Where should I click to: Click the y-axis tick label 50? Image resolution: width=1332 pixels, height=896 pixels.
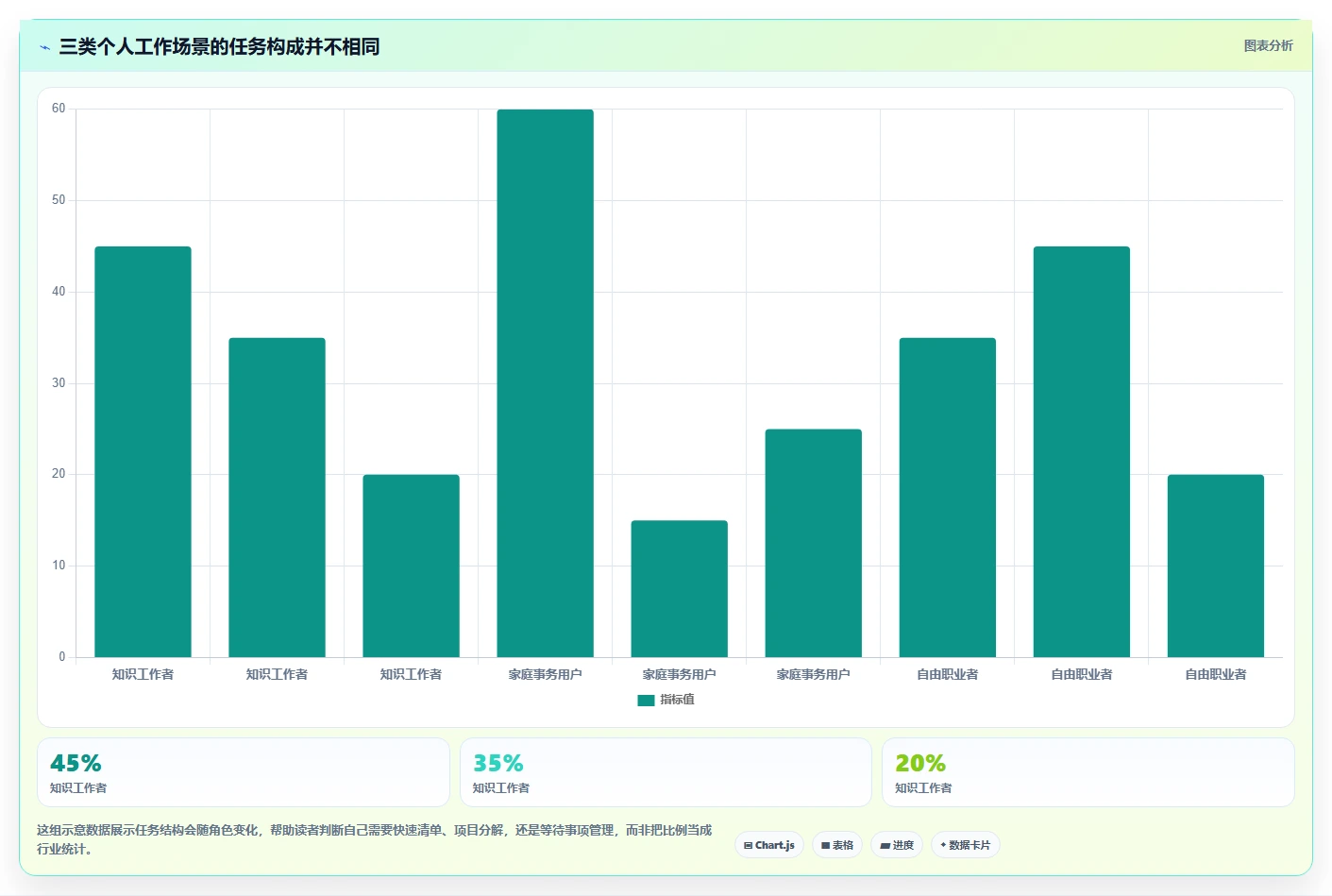[59, 200]
